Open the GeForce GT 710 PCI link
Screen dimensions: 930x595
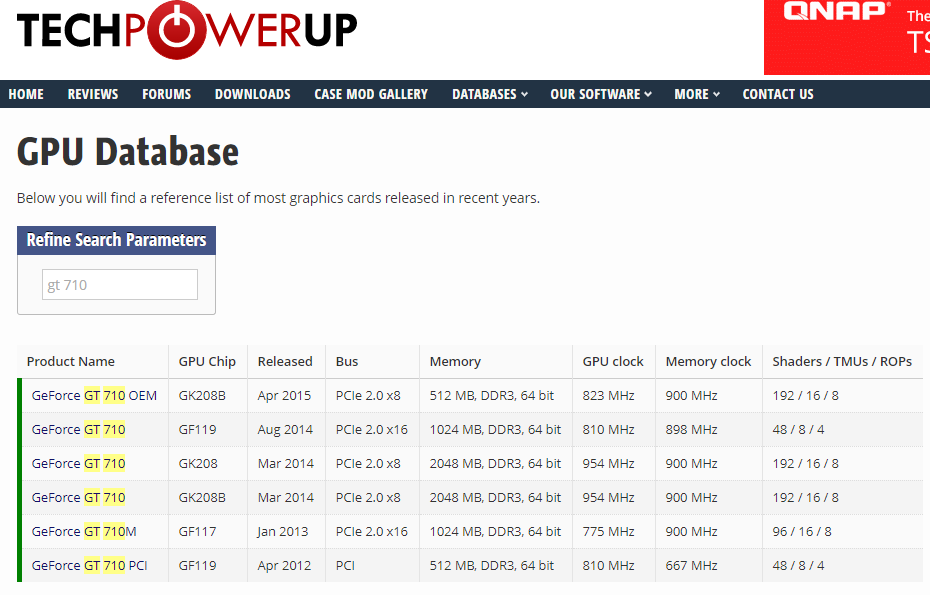click(x=90, y=565)
